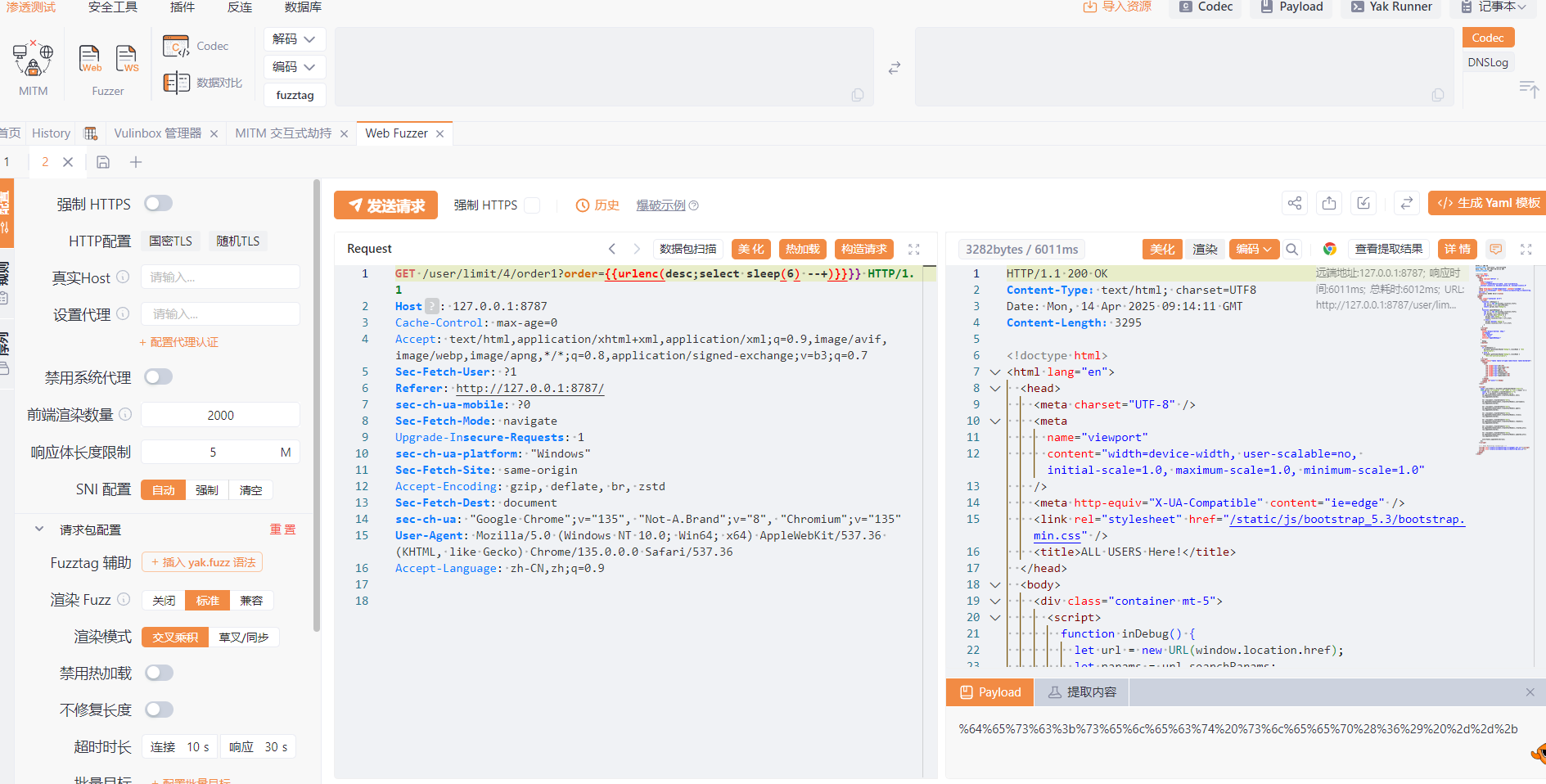
Task: Click the share icon in request toolbar
Action: click(x=1294, y=204)
